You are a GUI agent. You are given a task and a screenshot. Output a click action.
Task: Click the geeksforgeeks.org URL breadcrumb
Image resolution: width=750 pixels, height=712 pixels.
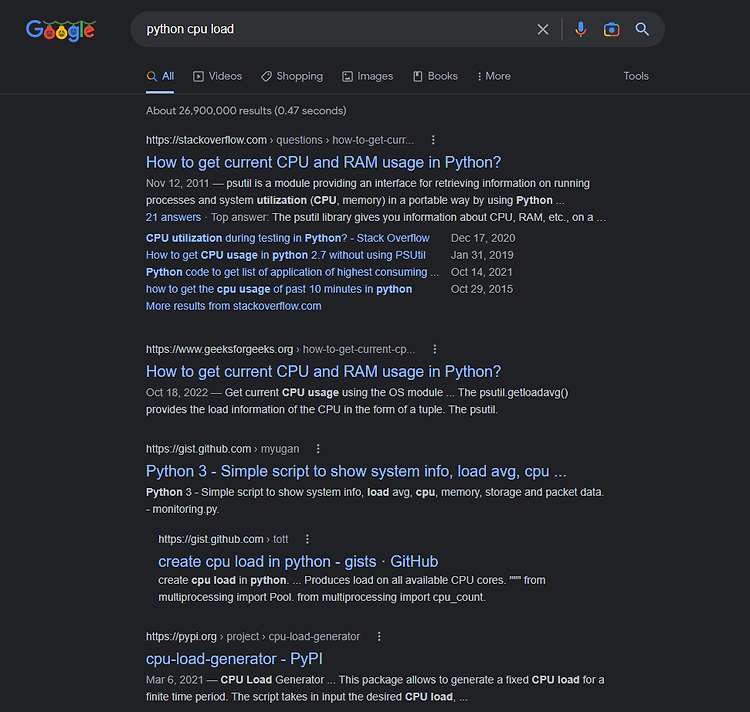(280, 350)
